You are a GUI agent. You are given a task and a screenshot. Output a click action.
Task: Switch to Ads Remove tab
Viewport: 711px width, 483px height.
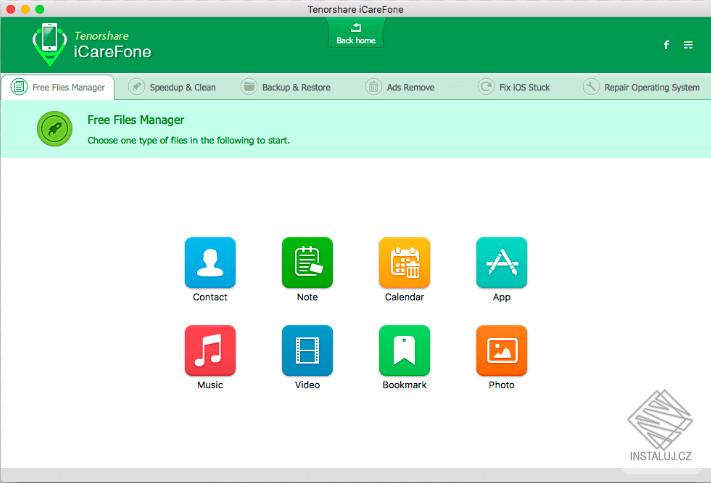[x=400, y=87]
